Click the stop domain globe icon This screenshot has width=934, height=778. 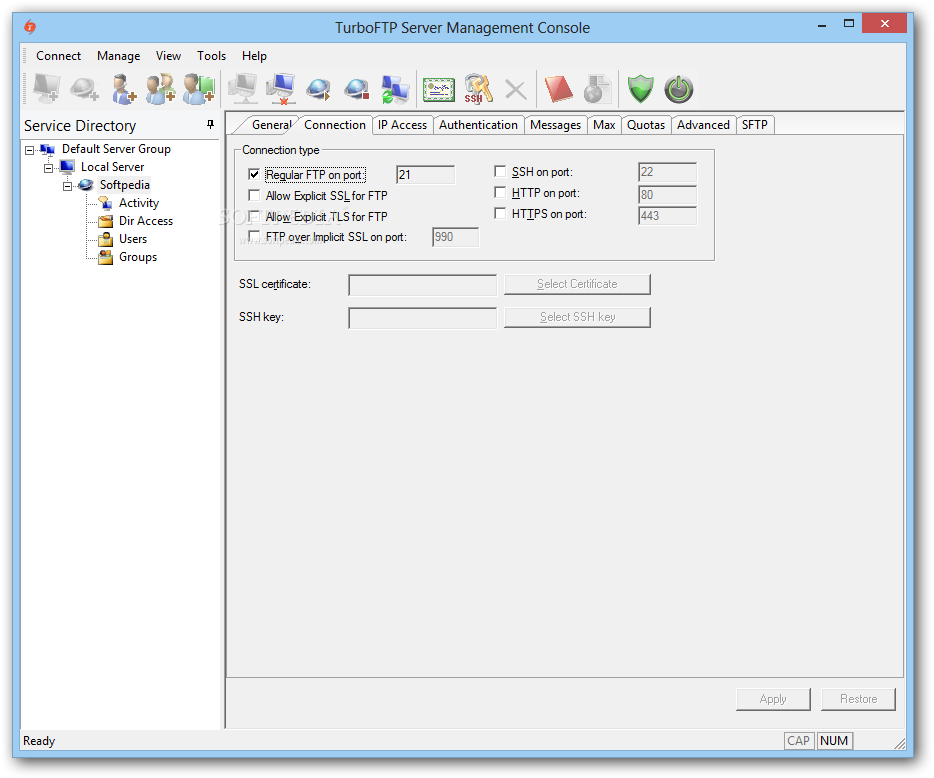[x=357, y=89]
